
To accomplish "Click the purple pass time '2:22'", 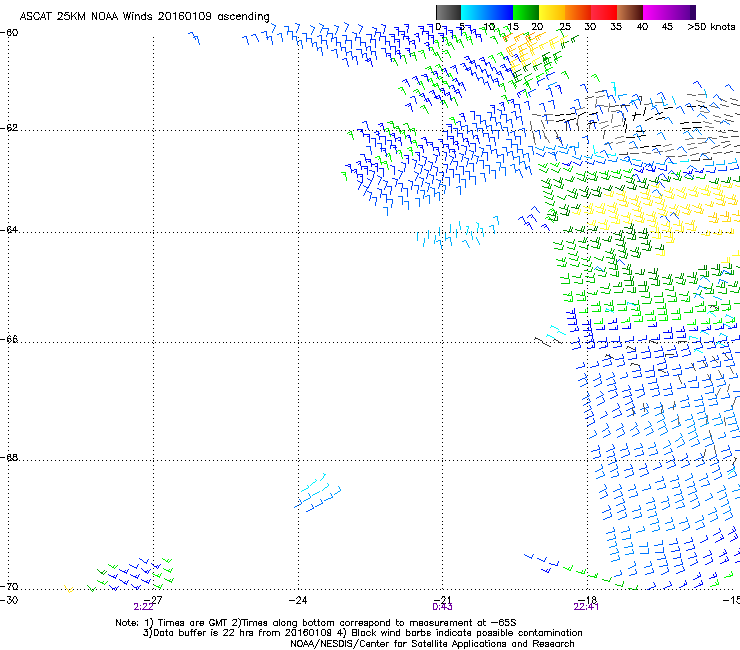I will point(143,607).
